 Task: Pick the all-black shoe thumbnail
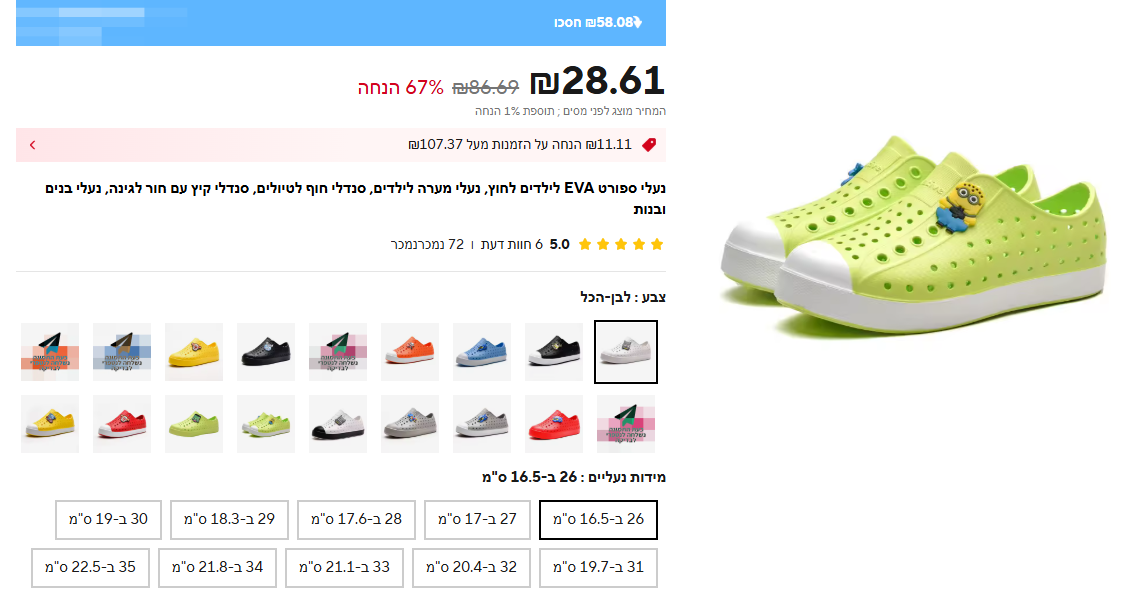[266, 351]
